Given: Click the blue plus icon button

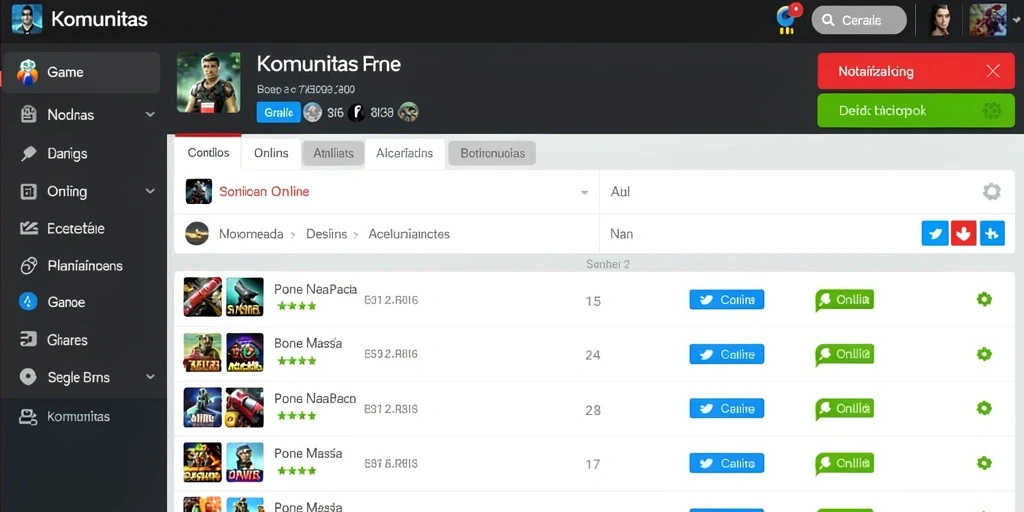Looking at the screenshot, I should click(992, 233).
